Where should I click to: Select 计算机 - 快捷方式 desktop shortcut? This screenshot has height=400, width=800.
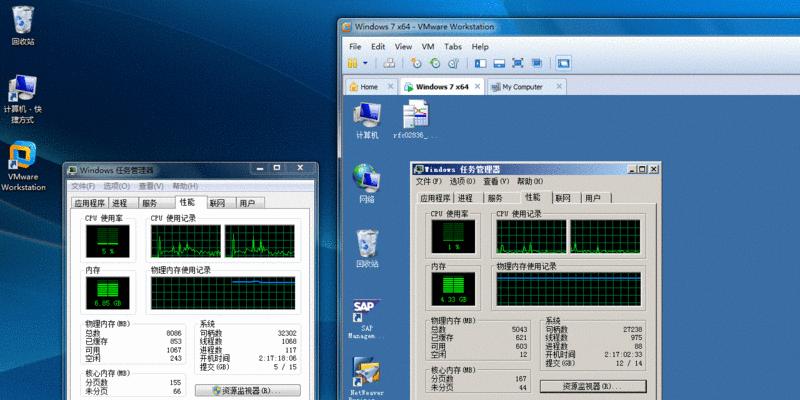22,99
